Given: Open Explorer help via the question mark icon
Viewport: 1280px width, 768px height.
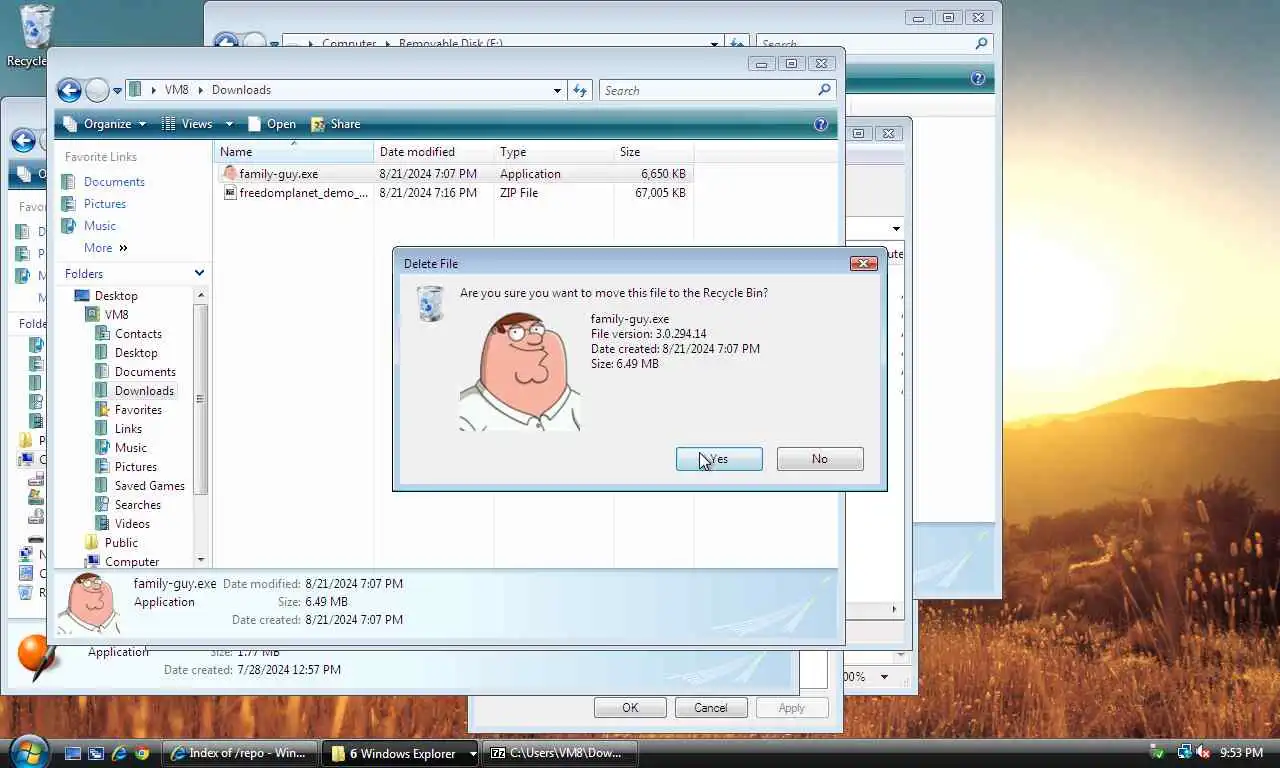Looking at the screenshot, I should pyautogui.click(x=821, y=124).
